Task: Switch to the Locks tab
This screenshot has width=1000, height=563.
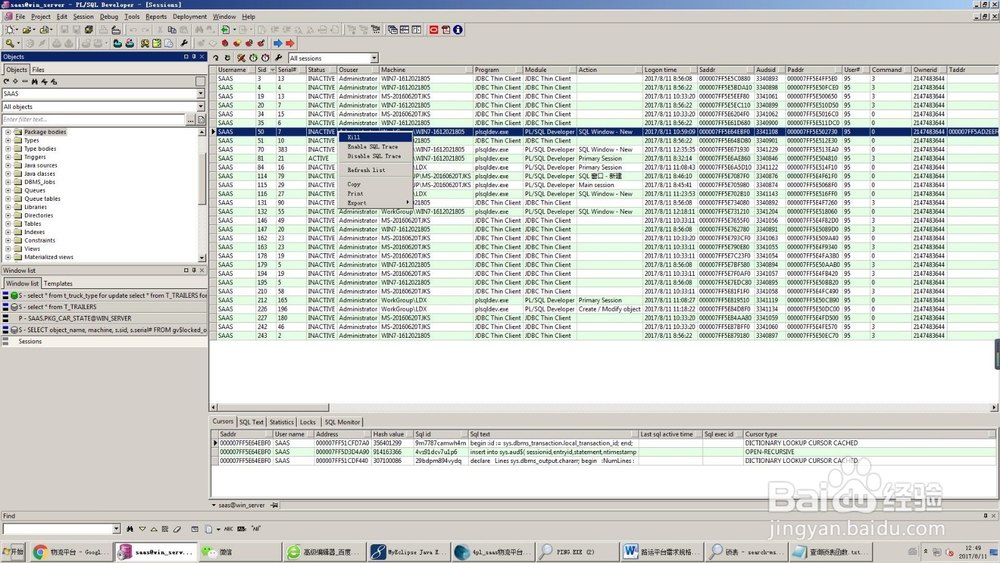Action: (x=308, y=422)
